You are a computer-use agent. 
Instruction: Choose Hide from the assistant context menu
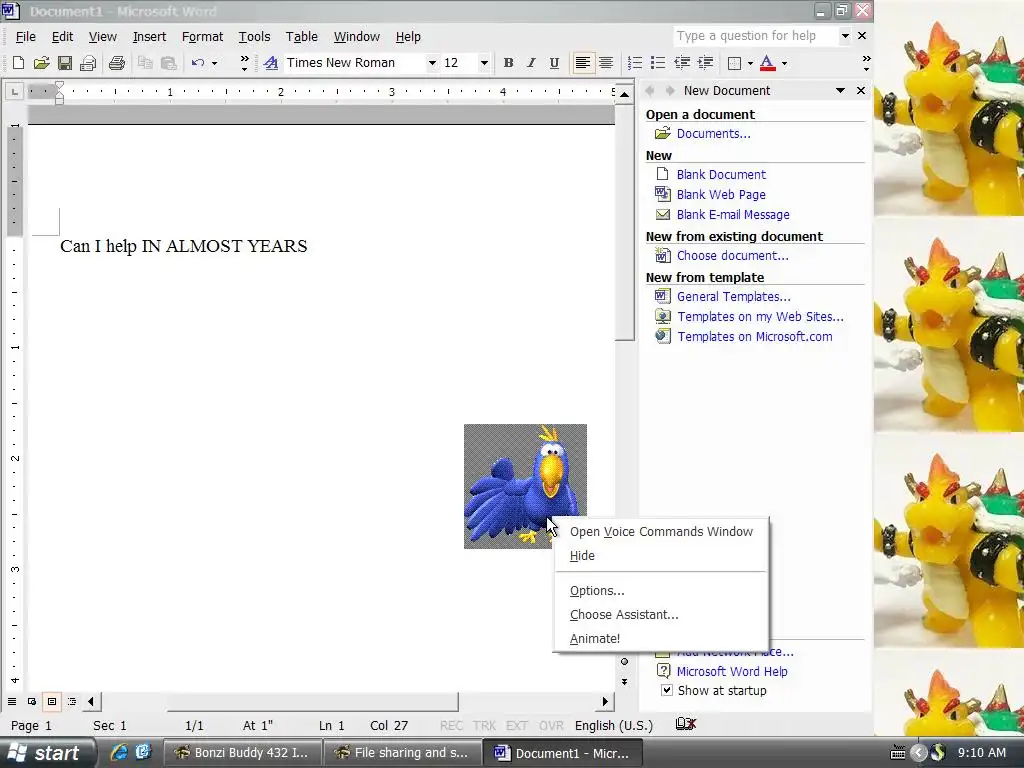[661, 556]
